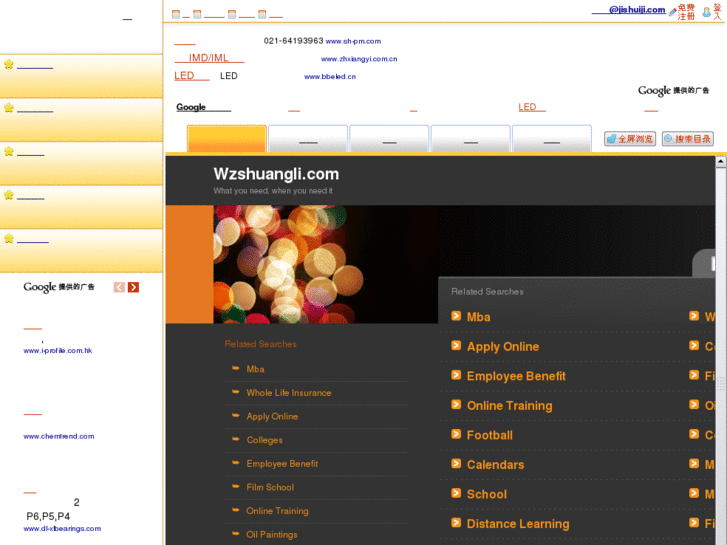Viewport: 727px width, 545px height.
Task: Open Film School related search
Action: pos(270,487)
